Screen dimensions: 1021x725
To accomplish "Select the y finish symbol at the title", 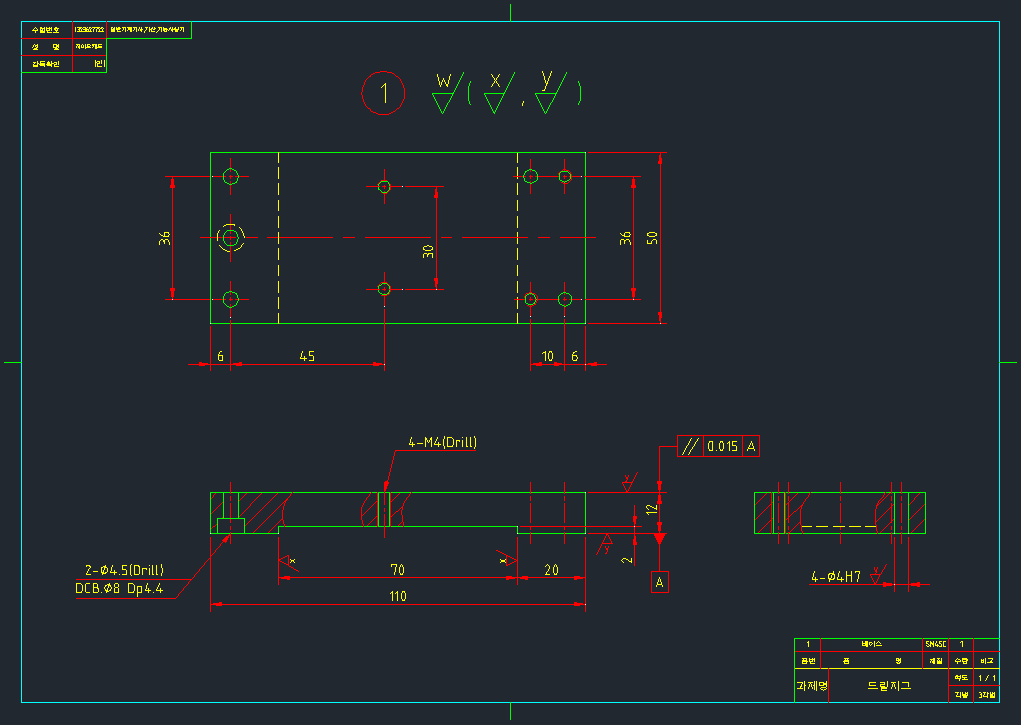I will coord(550,93).
